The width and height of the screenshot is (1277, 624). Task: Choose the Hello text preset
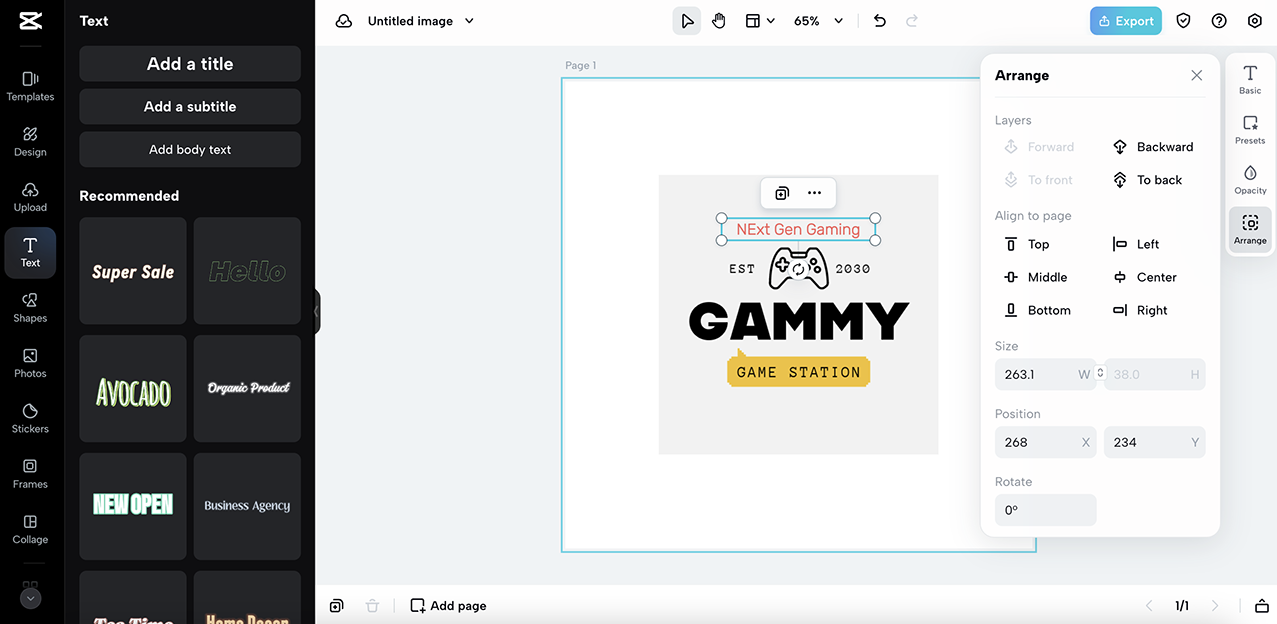tap(247, 271)
